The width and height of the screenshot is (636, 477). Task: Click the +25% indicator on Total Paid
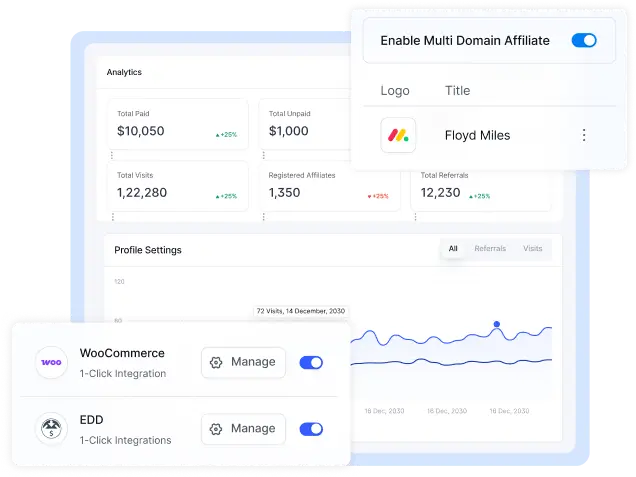[226, 135]
